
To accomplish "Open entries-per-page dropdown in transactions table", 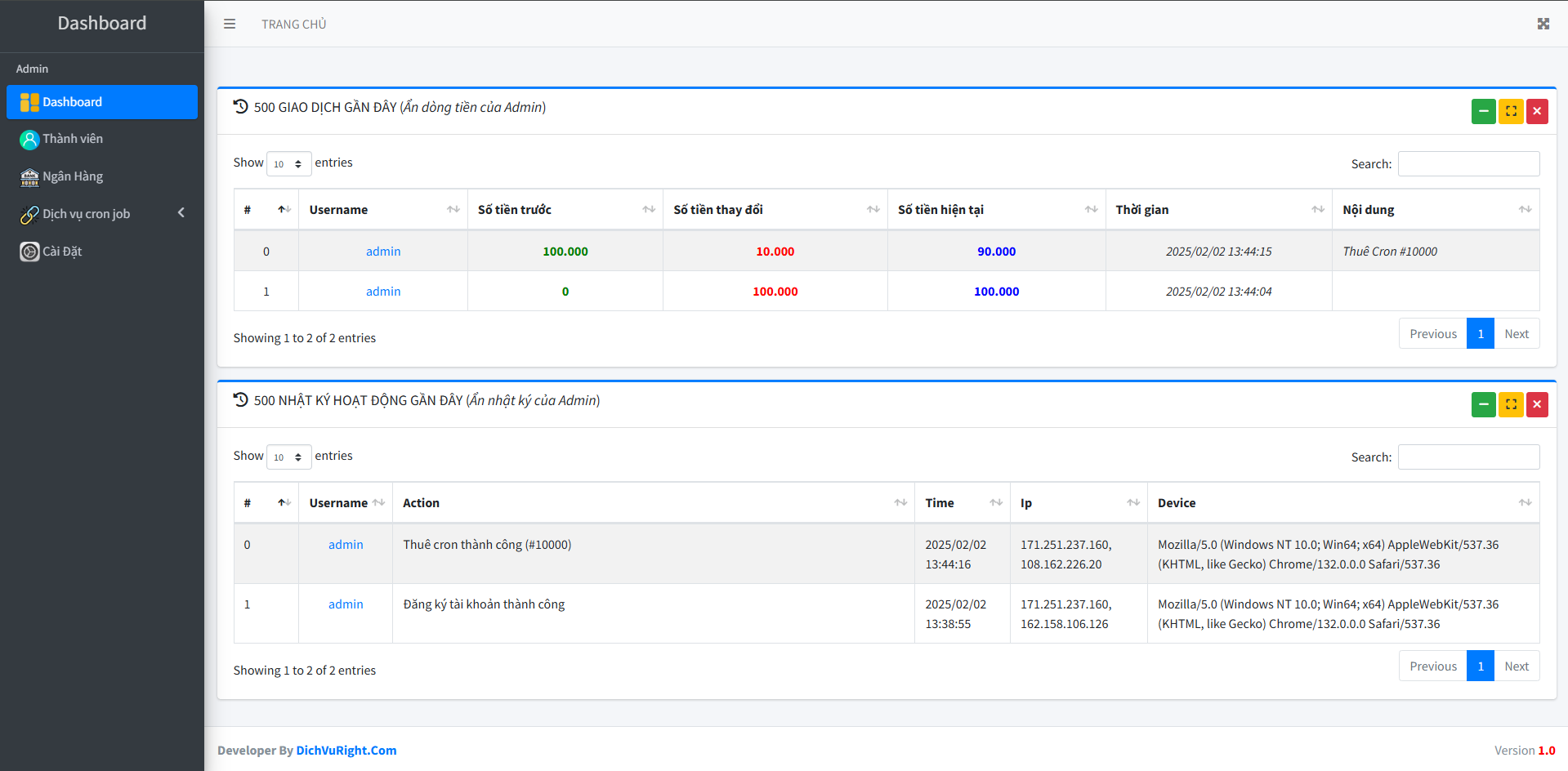I will pyautogui.click(x=288, y=164).
